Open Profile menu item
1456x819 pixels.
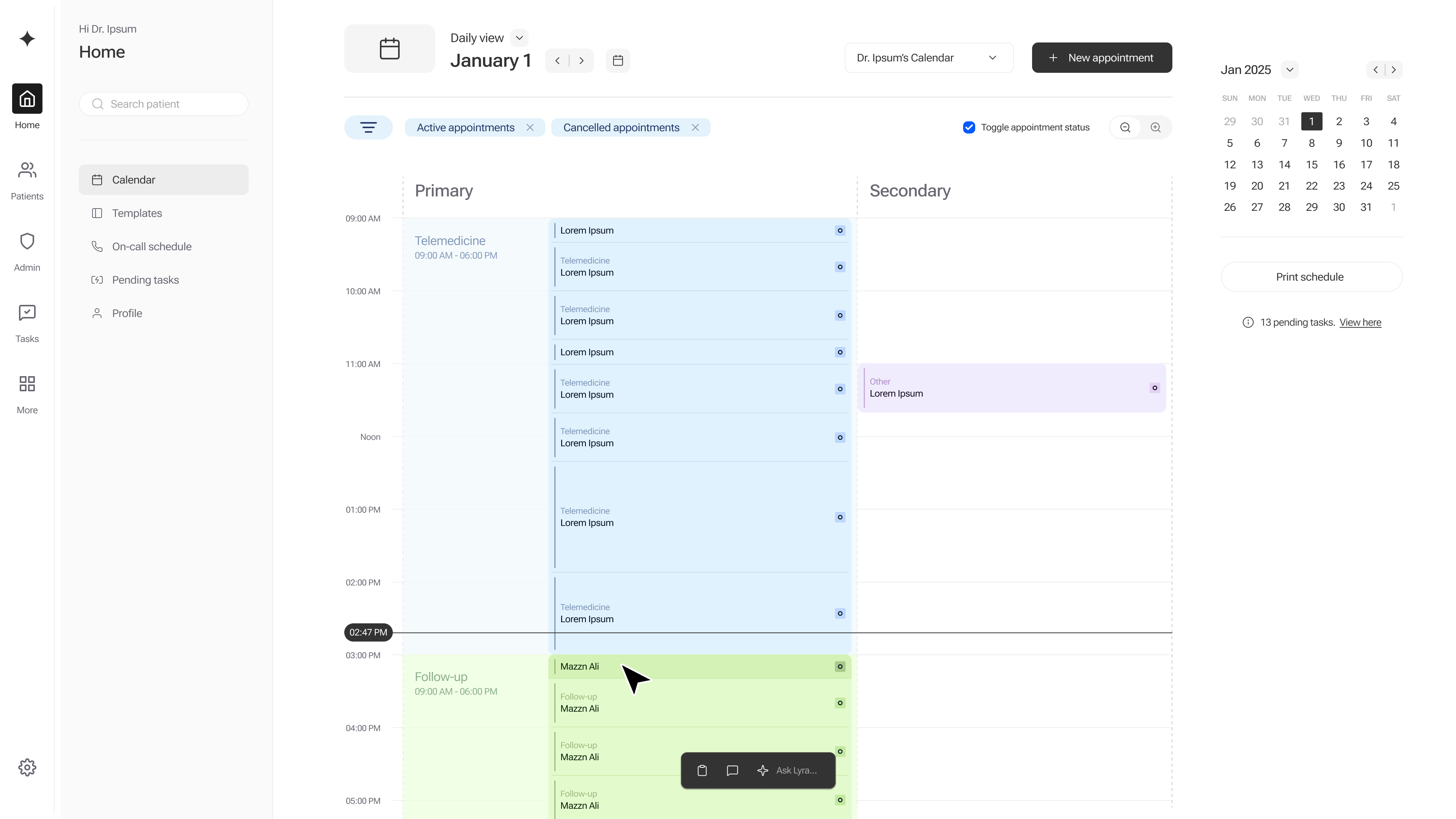(163, 313)
